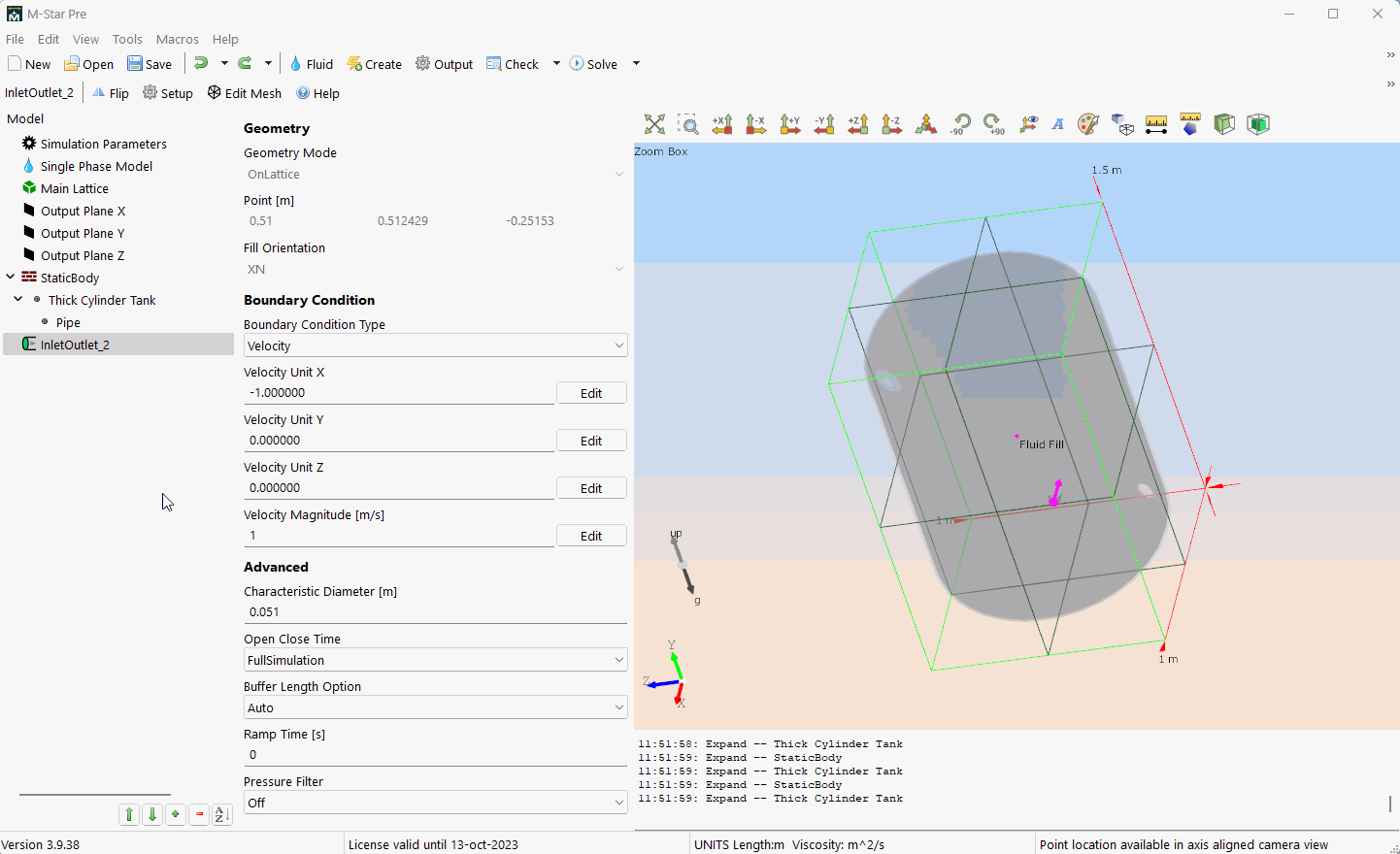Click the fit-all view icon
Screen dimensions: 1400x854
(x=654, y=124)
